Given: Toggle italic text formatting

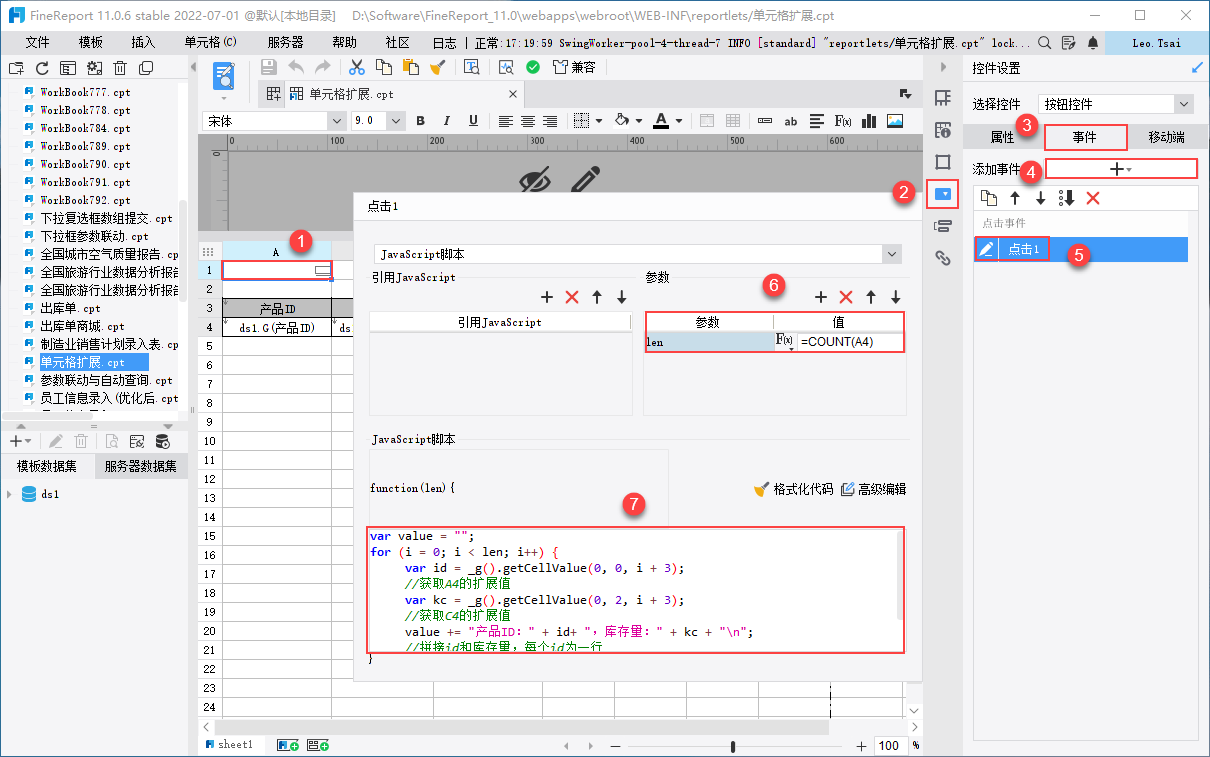Looking at the screenshot, I should coord(447,121).
